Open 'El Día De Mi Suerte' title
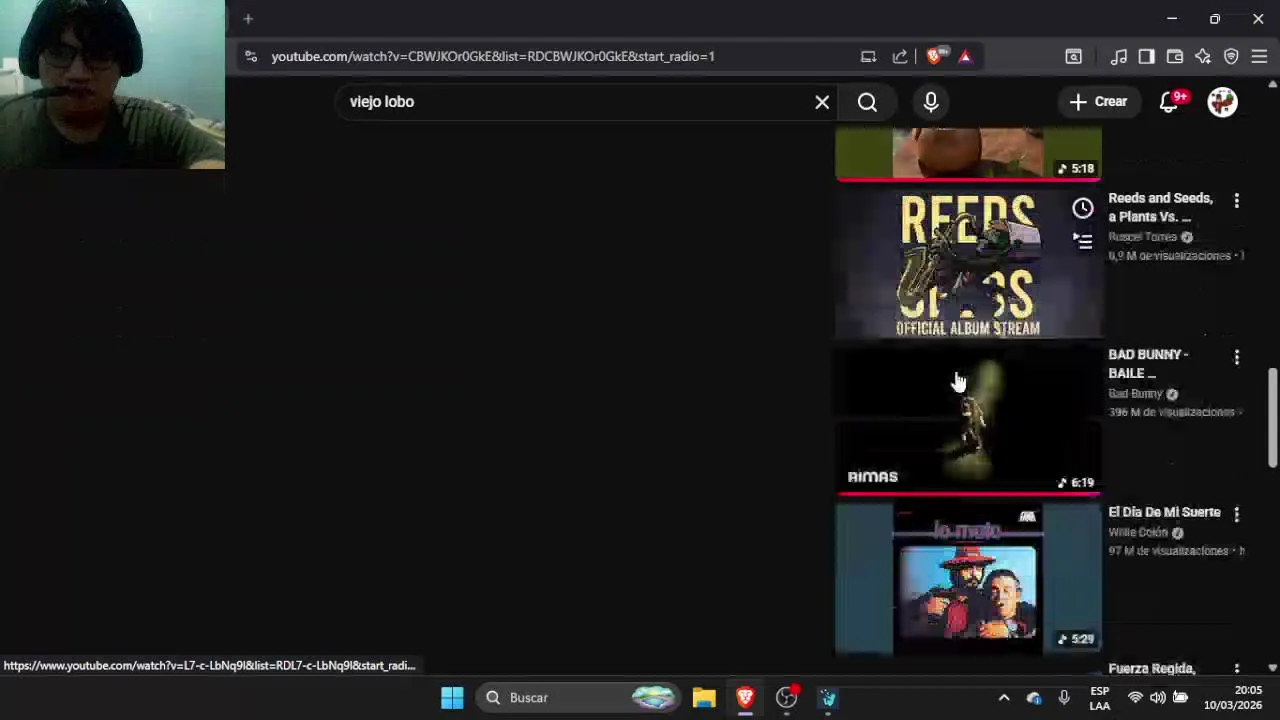The width and height of the screenshot is (1280, 720). click(1164, 512)
